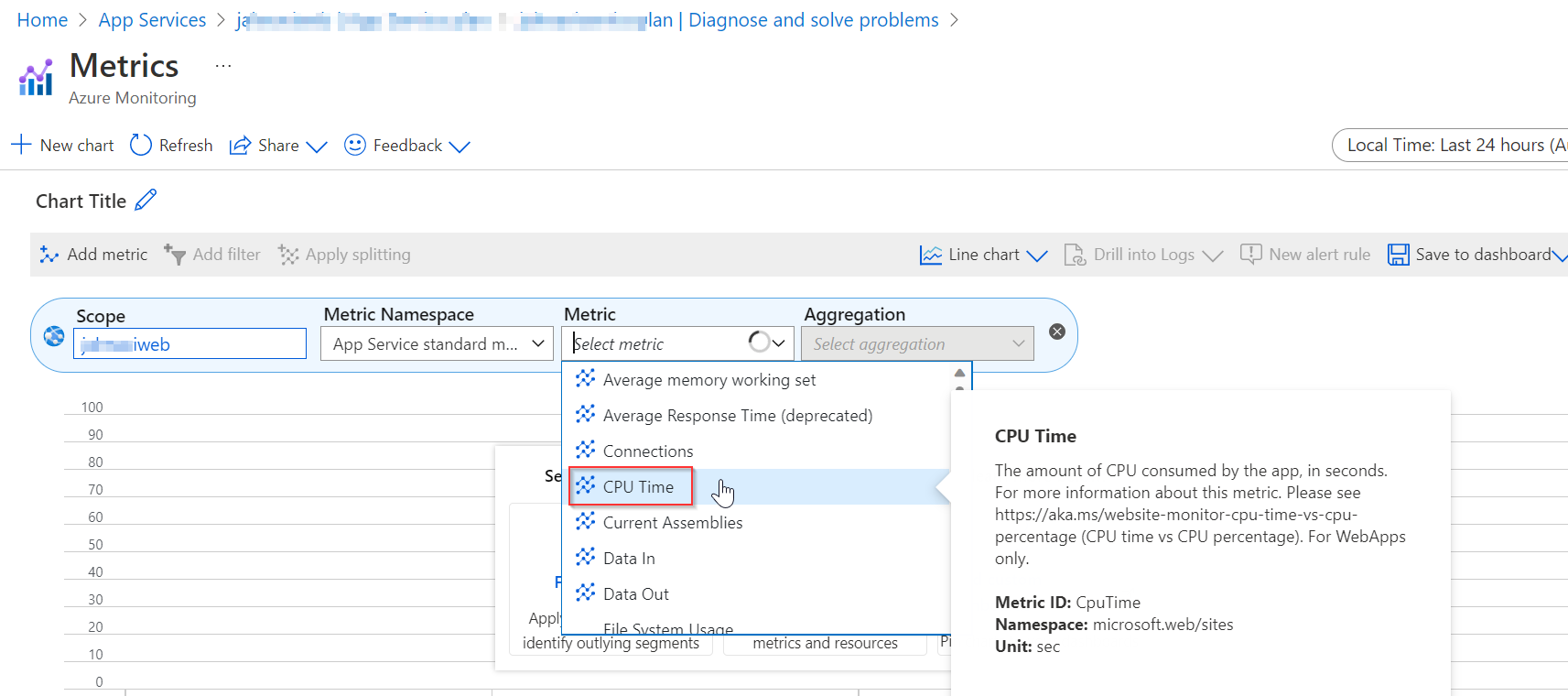Open App Services breadcrumb link
Viewport: 1568px width, 696px height.
point(152,20)
